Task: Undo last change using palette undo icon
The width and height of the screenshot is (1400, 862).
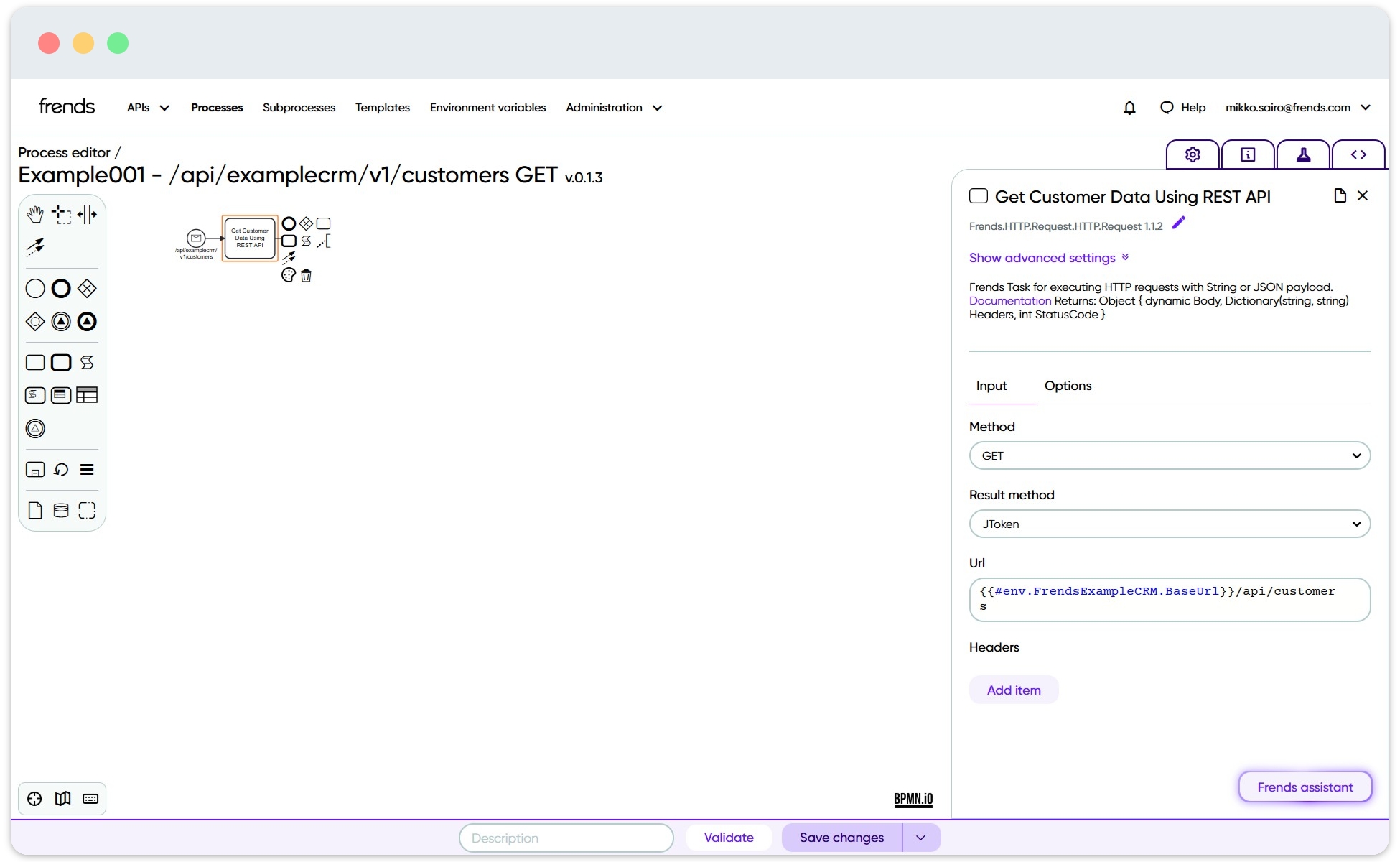Action: pos(60,469)
